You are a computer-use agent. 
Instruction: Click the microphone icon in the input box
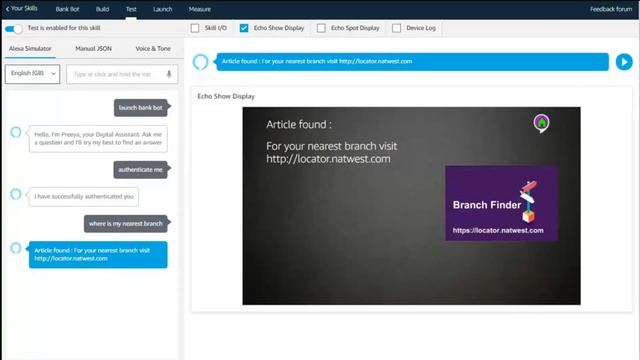169,74
